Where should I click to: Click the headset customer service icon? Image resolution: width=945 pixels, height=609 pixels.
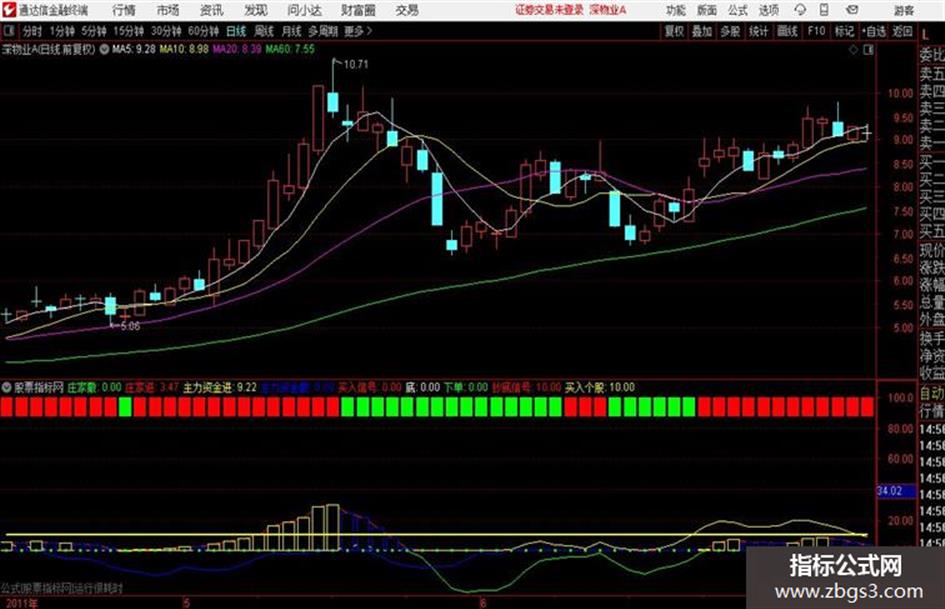click(x=800, y=10)
